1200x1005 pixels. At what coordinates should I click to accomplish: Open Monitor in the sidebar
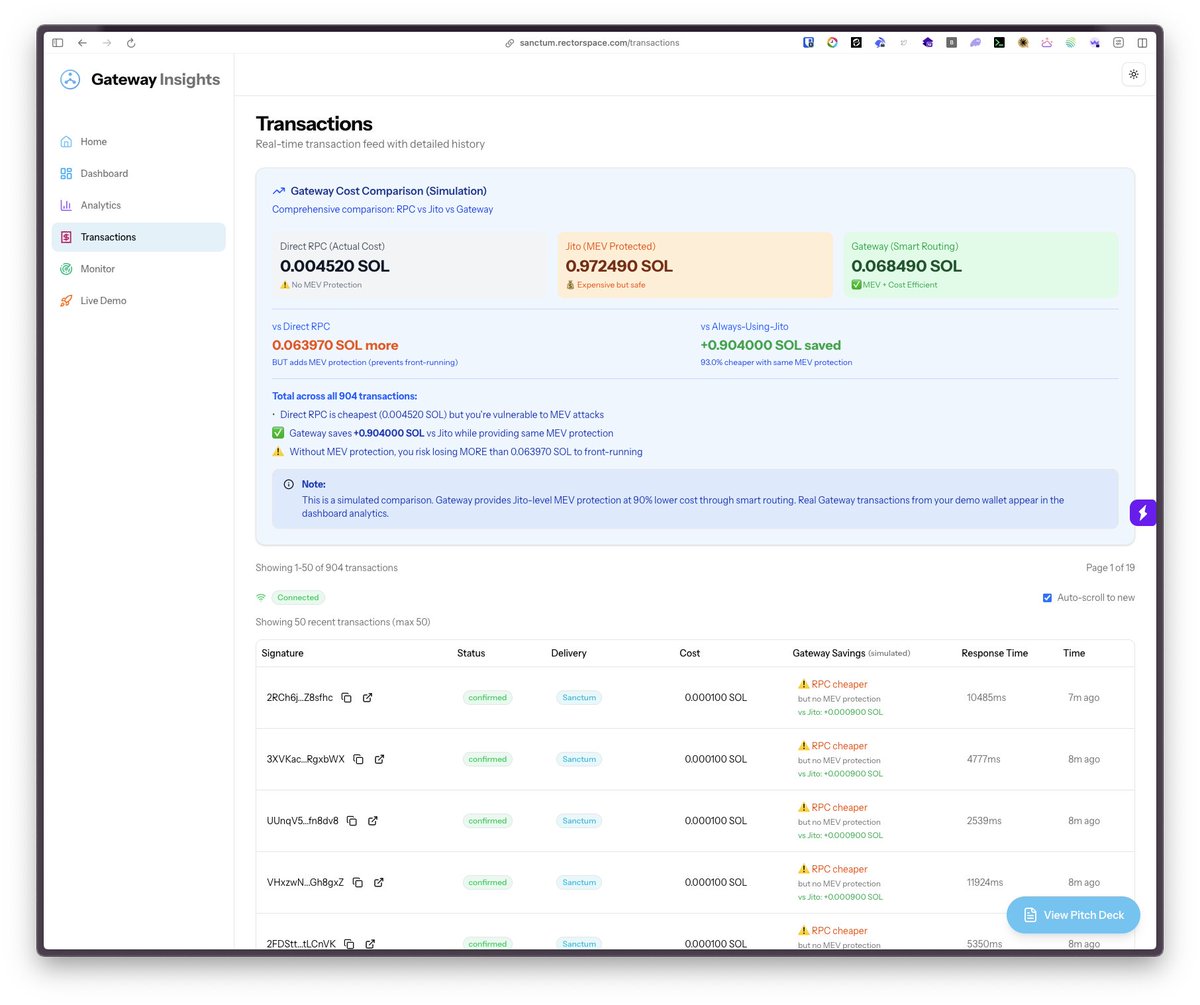pyautogui.click(x=138, y=269)
